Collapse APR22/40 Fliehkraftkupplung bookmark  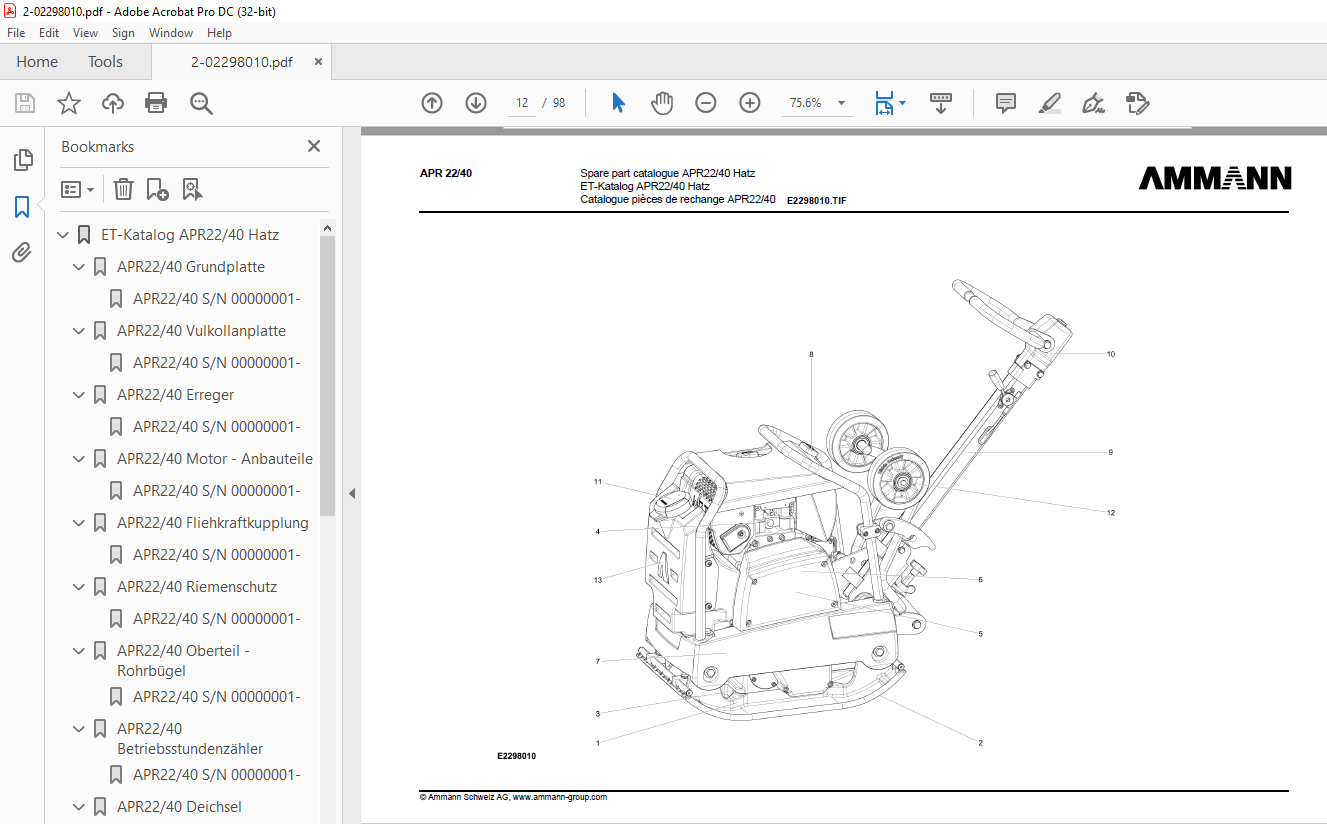click(79, 524)
